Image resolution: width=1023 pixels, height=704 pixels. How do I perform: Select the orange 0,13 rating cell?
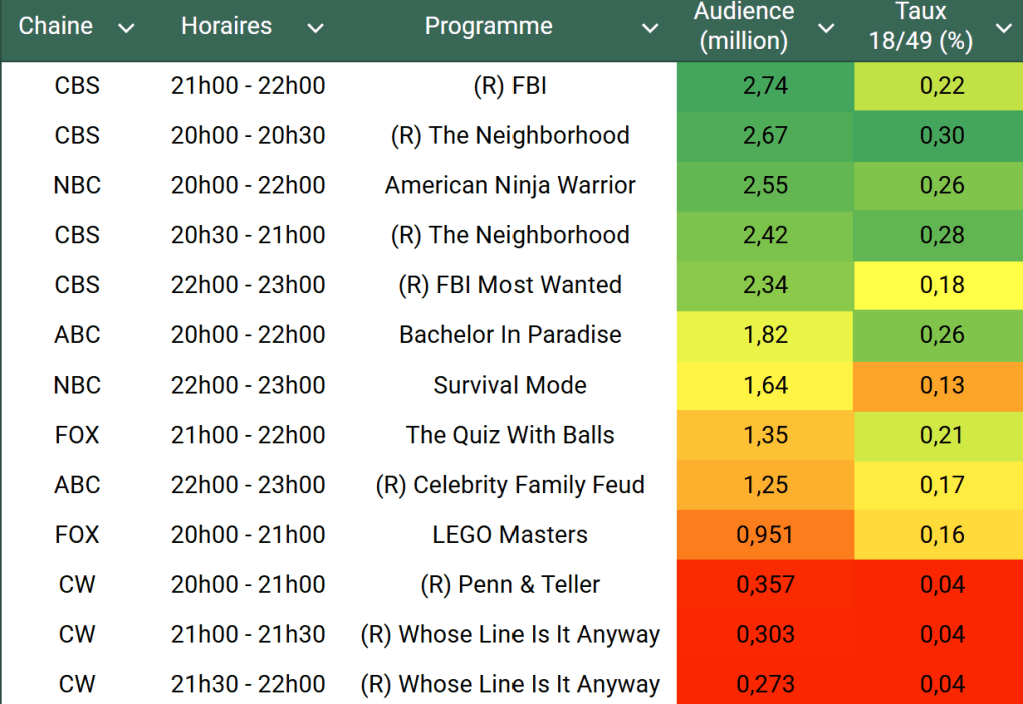pos(942,385)
